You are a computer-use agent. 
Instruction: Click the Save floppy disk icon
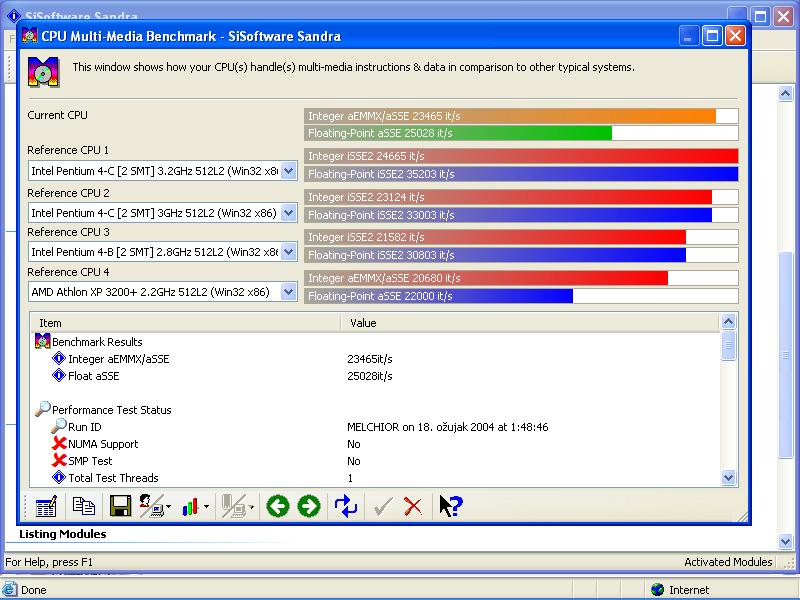pos(120,506)
